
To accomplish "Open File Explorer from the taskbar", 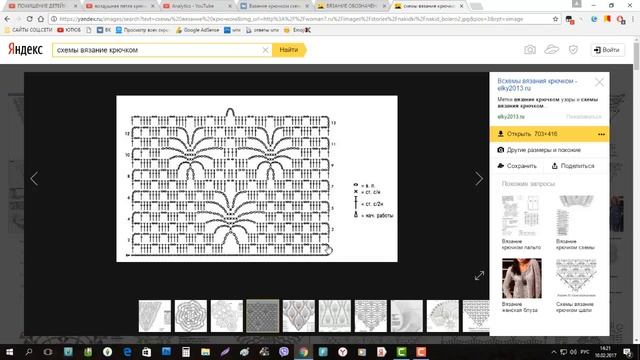I will click(205, 352).
